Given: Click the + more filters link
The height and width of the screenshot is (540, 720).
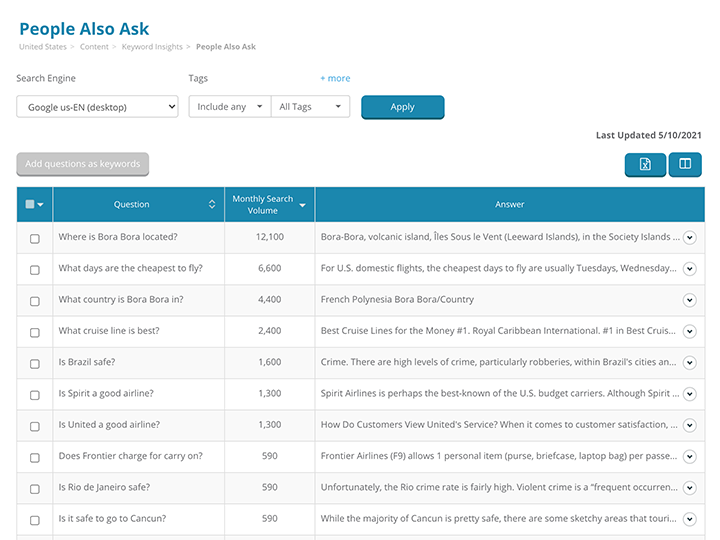Looking at the screenshot, I should click(x=335, y=79).
